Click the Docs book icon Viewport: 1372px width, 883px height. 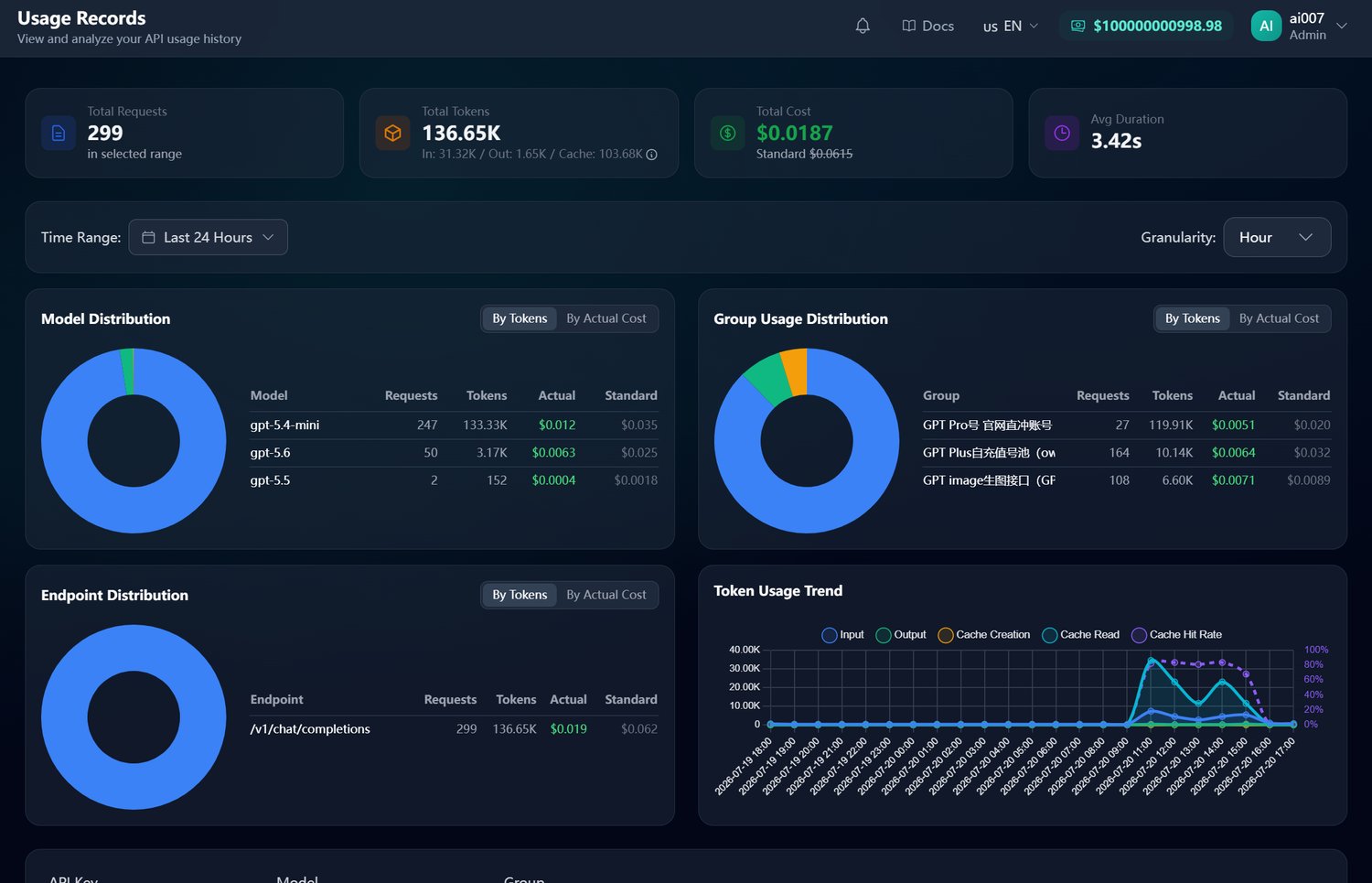coord(908,27)
